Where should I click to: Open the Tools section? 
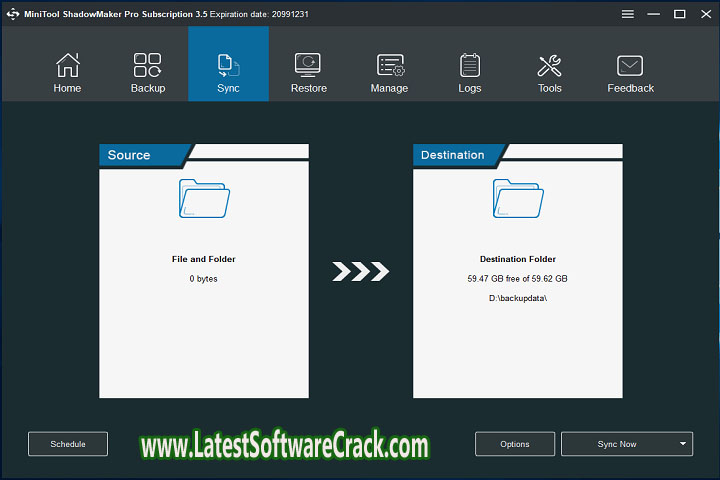coord(550,72)
